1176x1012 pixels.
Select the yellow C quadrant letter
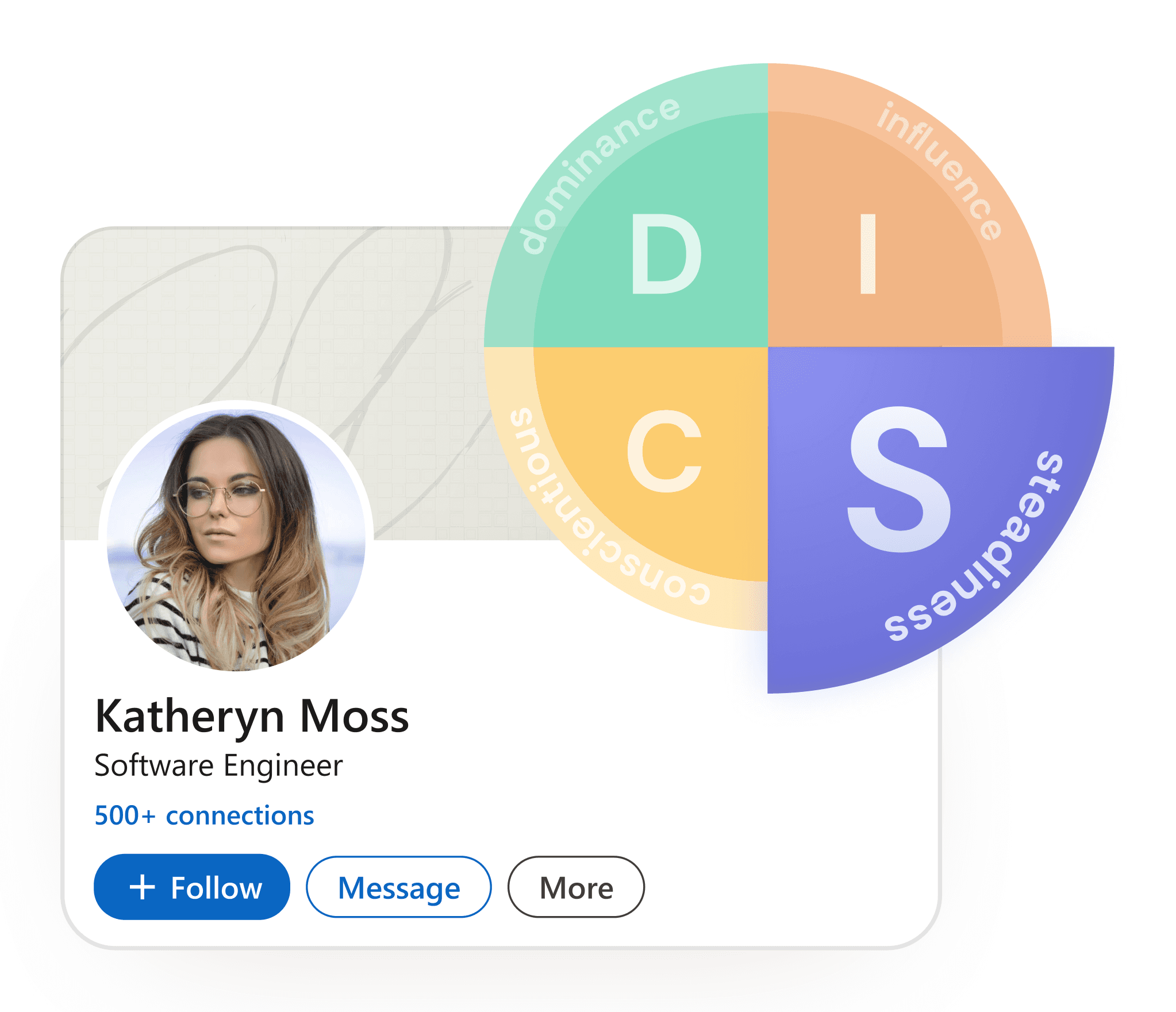click(x=664, y=452)
